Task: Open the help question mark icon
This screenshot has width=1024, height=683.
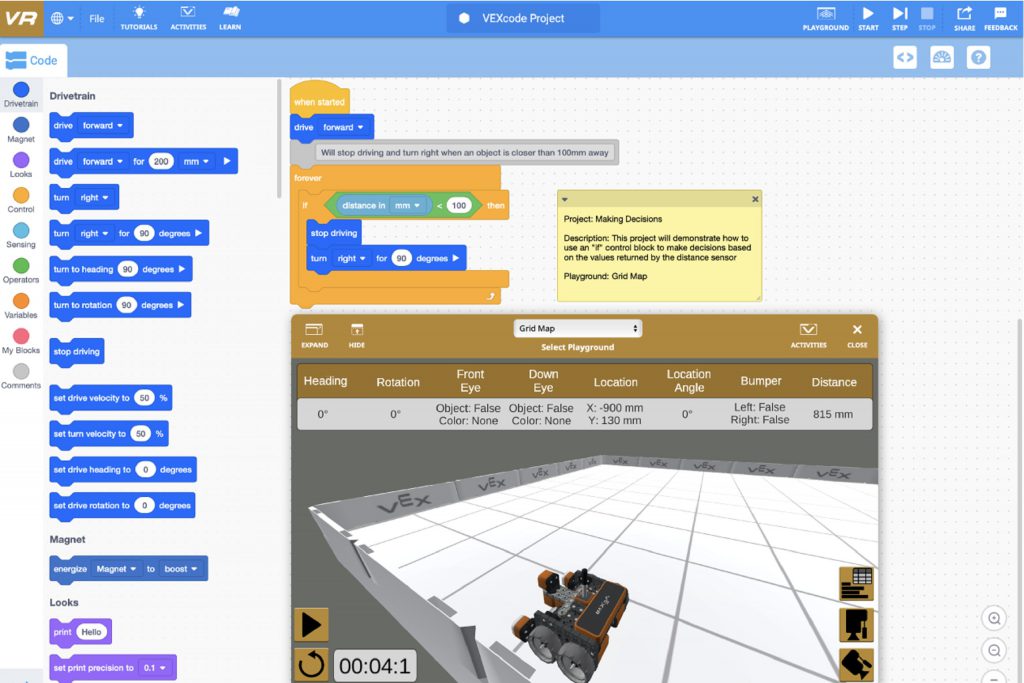Action: (978, 57)
